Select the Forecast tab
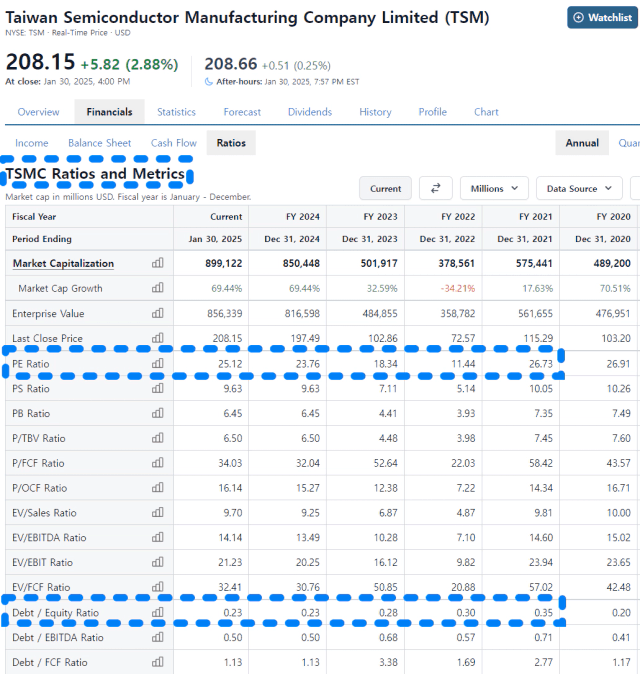The width and height of the screenshot is (640, 674). 242,112
